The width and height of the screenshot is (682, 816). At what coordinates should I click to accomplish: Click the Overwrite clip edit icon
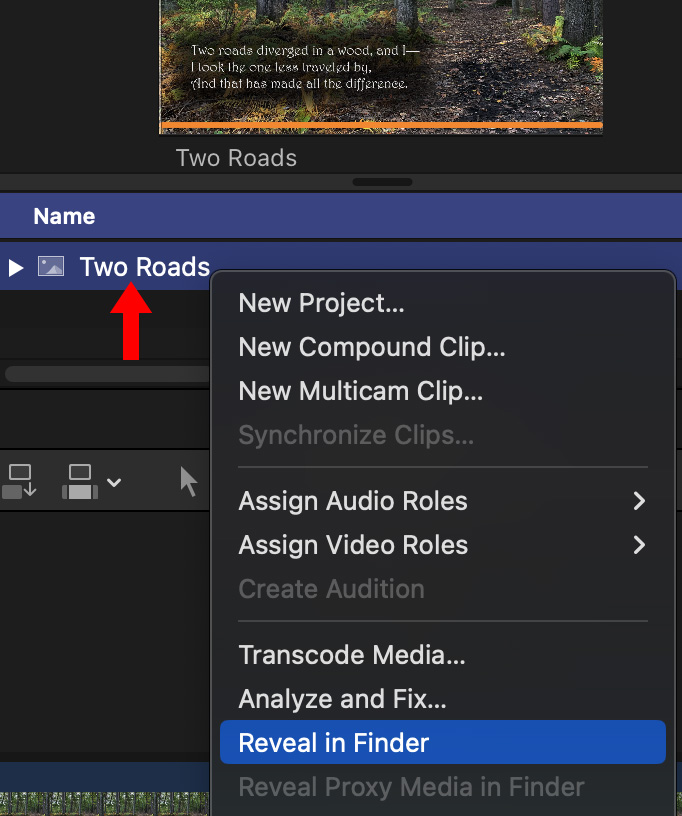(x=78, y=481)
